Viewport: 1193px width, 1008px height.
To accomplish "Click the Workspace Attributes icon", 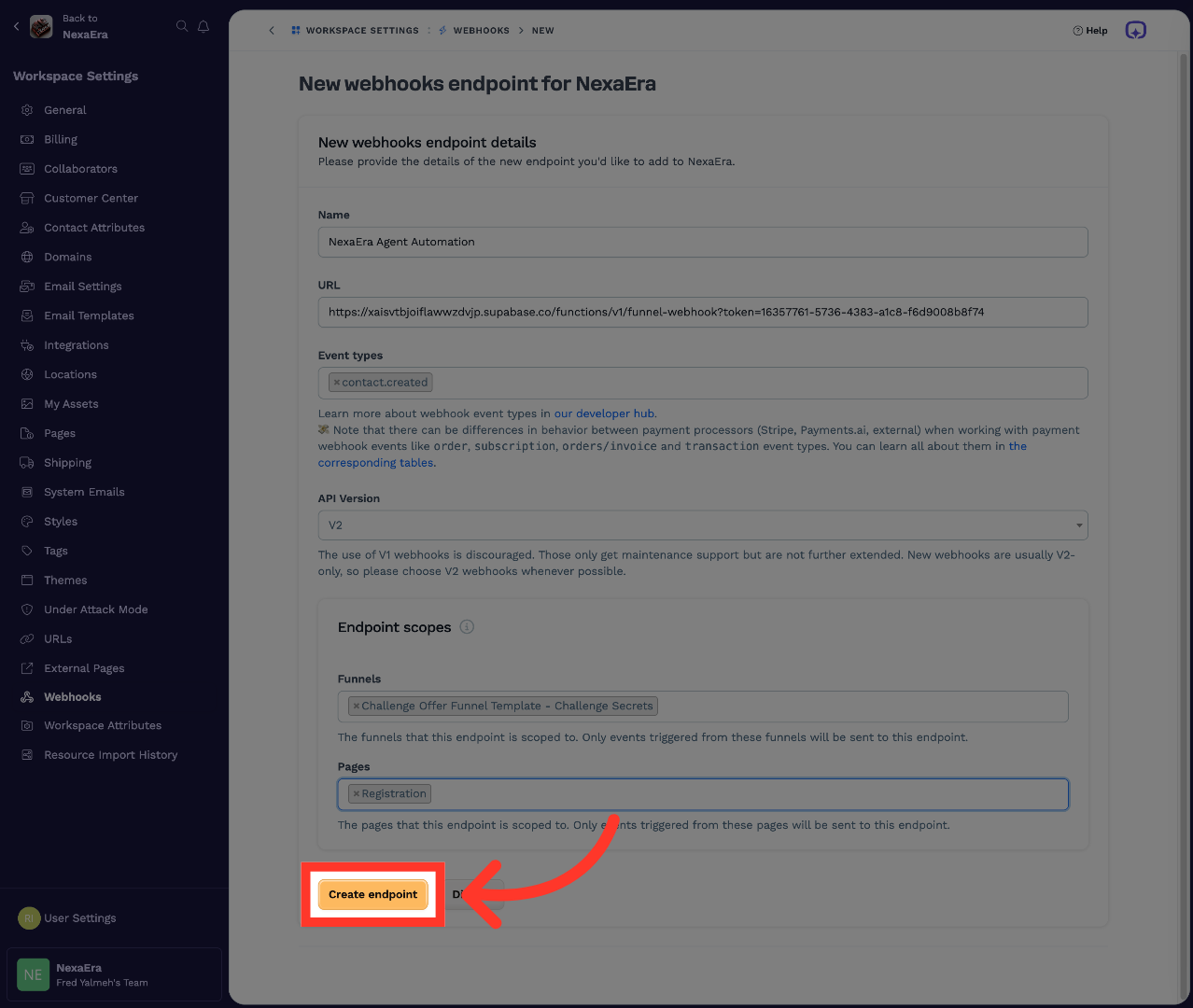I will click(x=27, y=726).
